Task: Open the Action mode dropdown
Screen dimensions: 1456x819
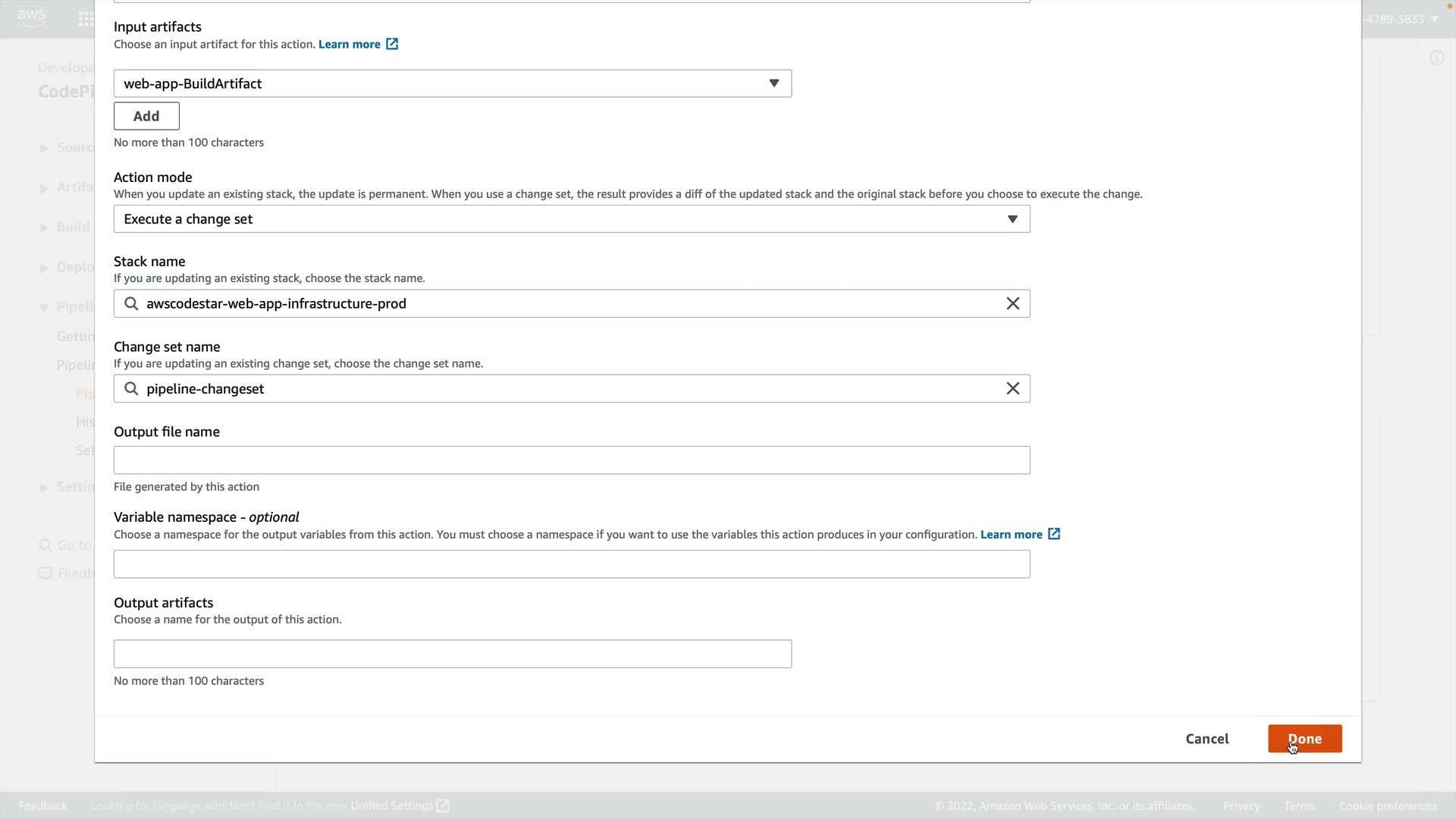Action: pos(572,219)
